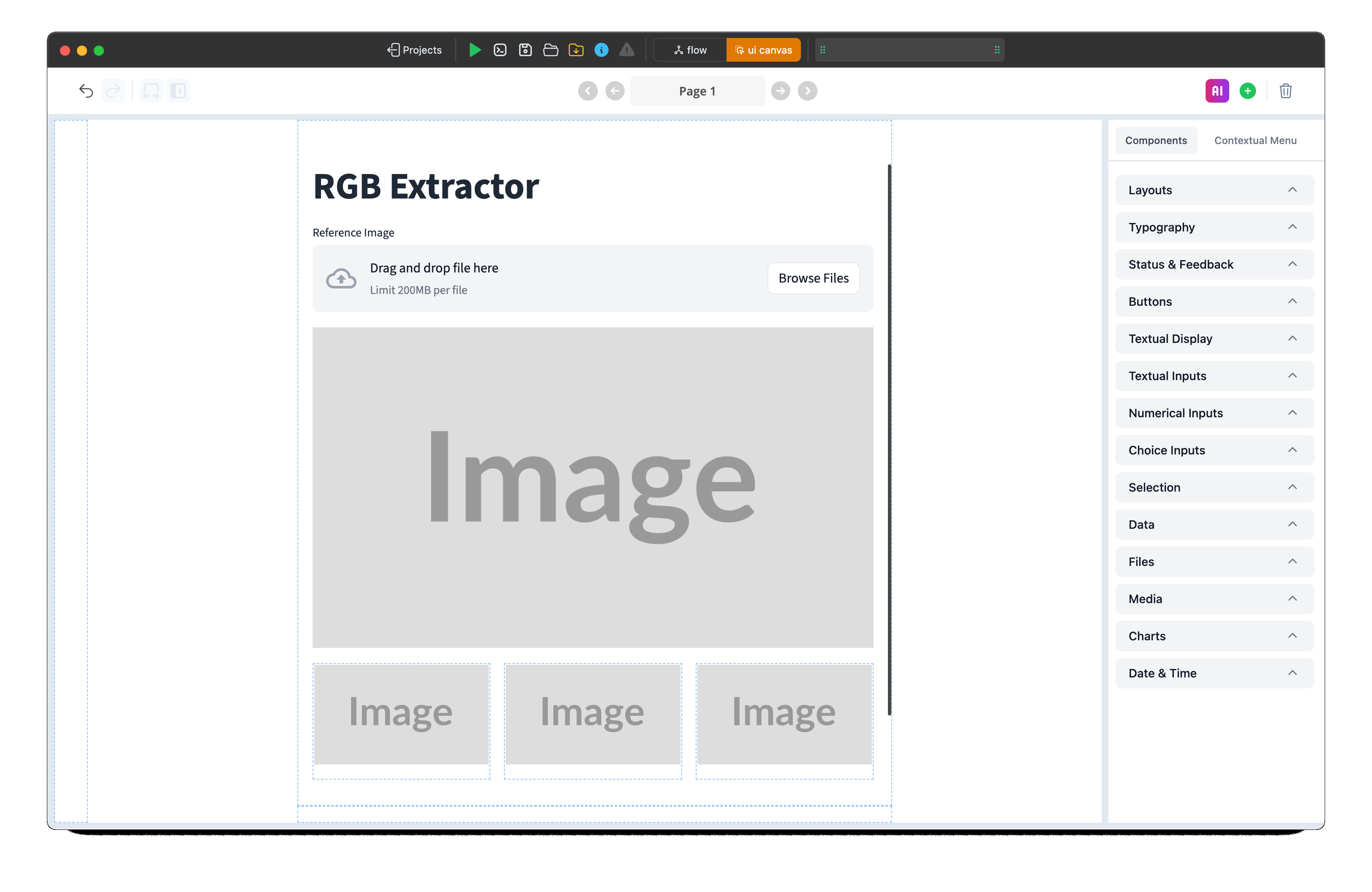This screenshot has width=1372, height=892.
Task: Click the warning triangle icon
Action: [x=626, y=50]
